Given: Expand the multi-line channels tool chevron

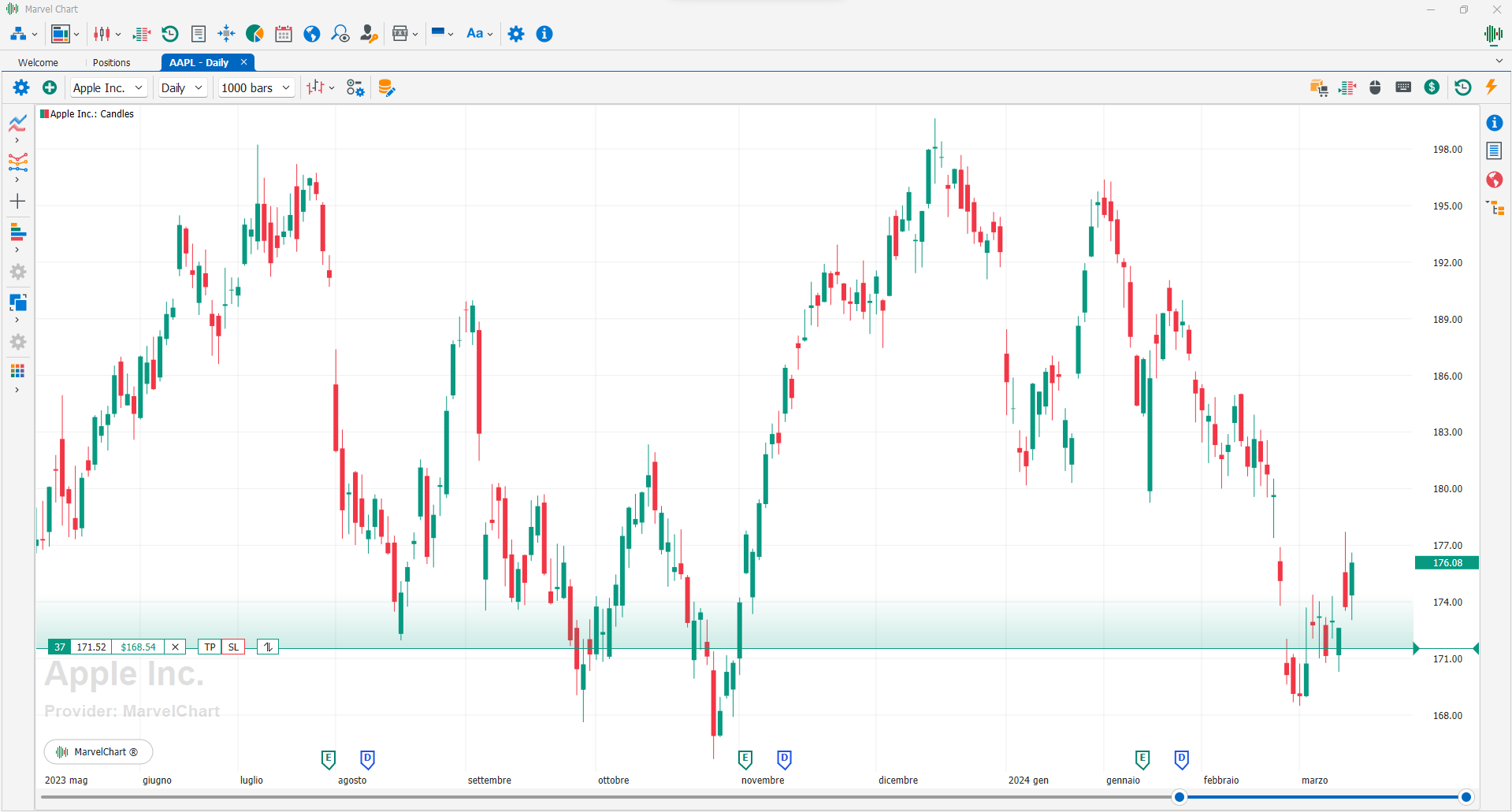Looking at the screenshot, I should [17, 180].
